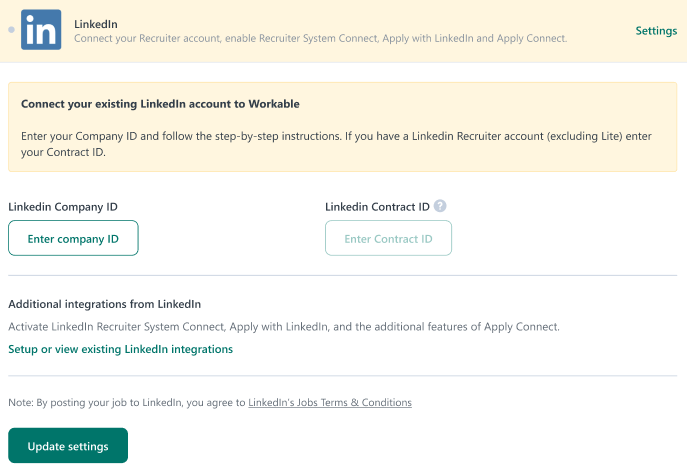
Task: Click the Company ID instructions paragraph
Action: (336, 144)
